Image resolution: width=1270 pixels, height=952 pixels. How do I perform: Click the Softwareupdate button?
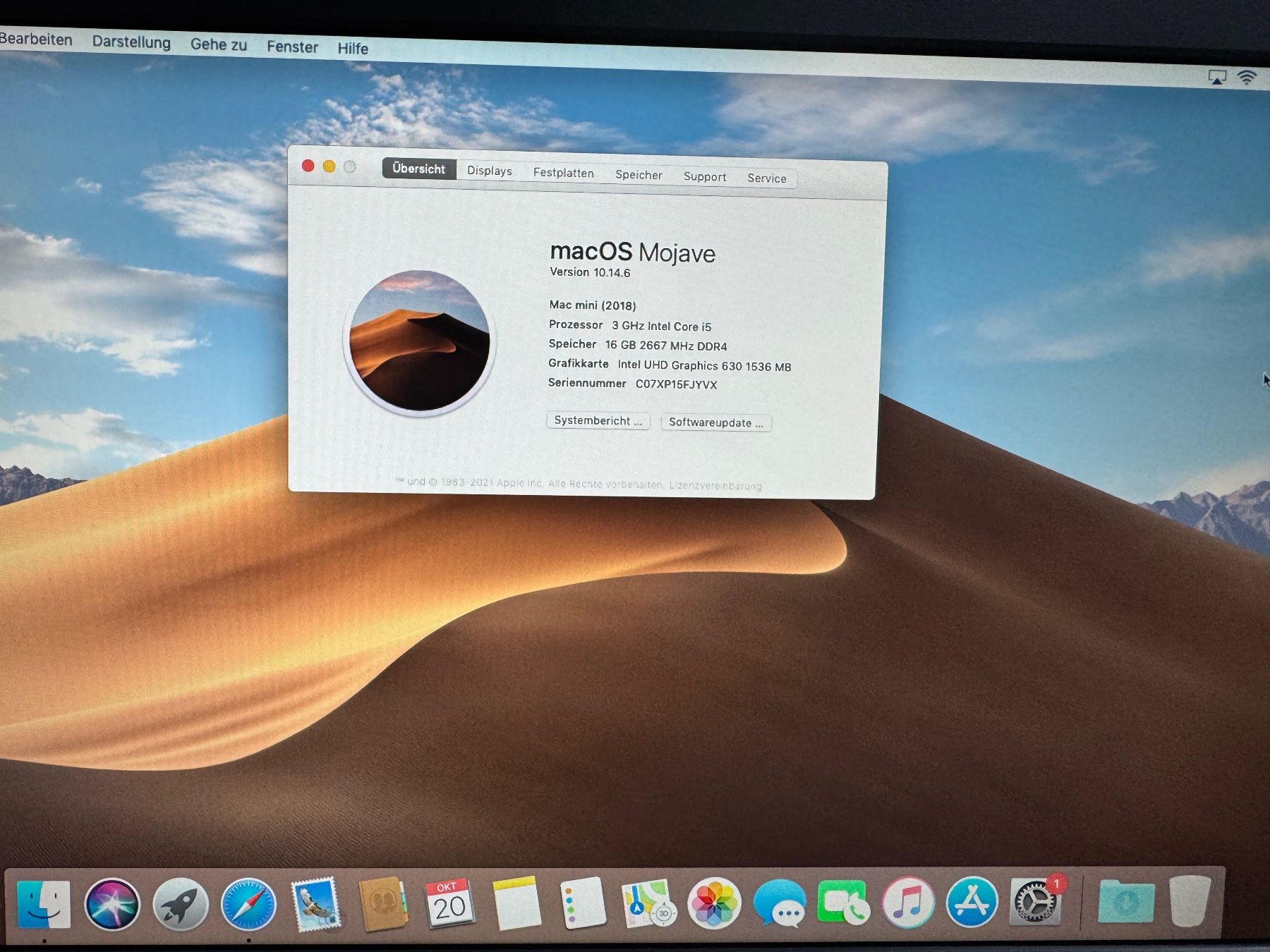point(716,422)
